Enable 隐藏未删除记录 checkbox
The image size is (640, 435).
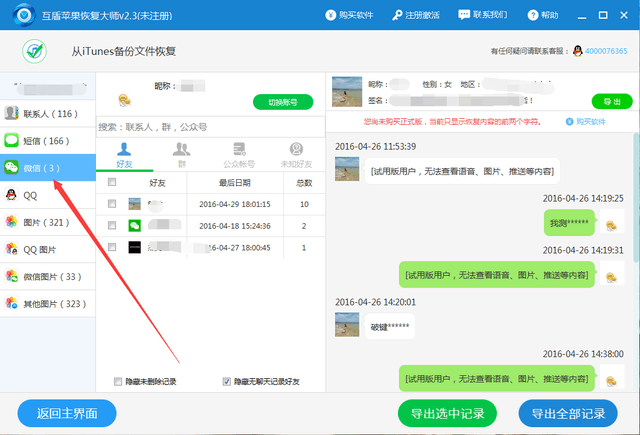click(118, 382)
